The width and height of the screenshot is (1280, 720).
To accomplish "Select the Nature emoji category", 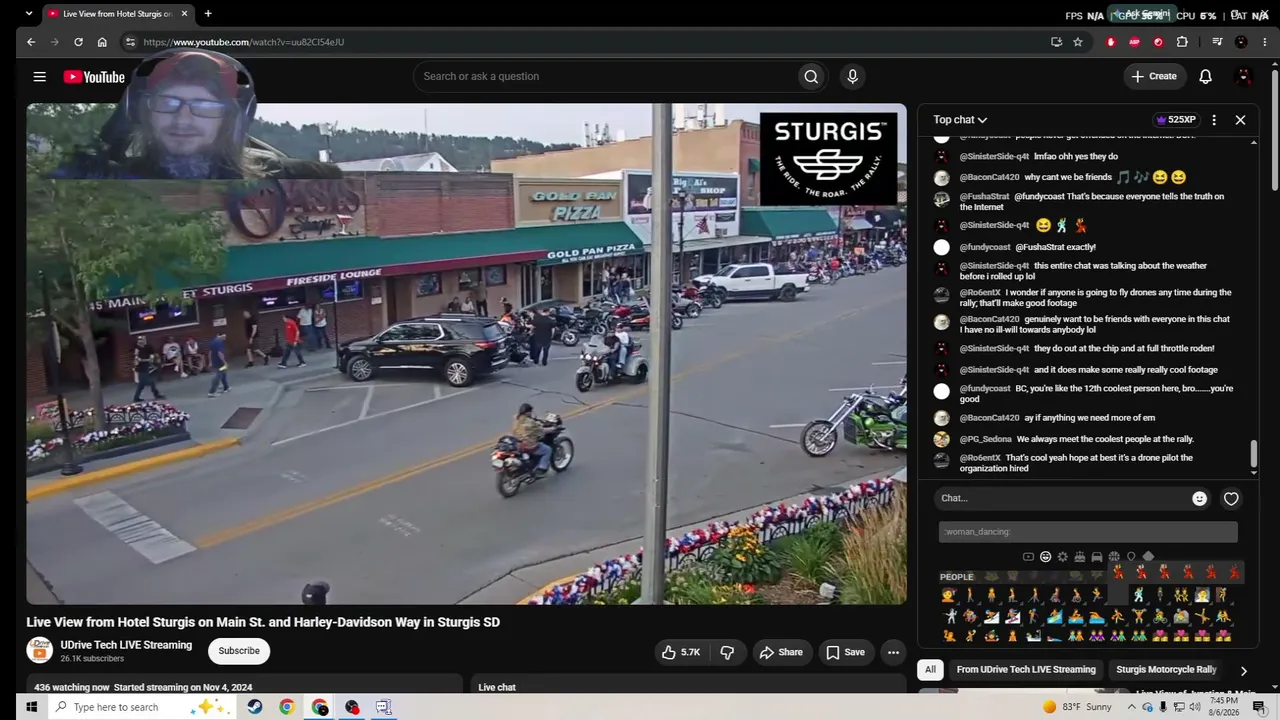I will click(x=1063, y=557).
